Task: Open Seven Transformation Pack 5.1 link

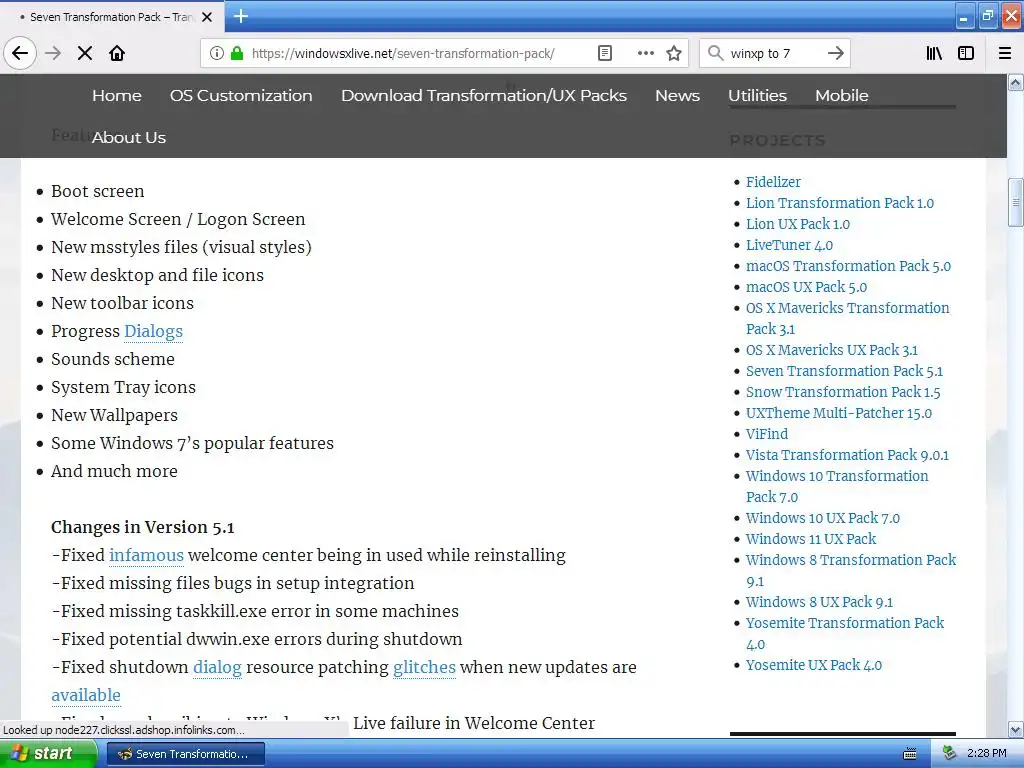Action: coord(844,371)
